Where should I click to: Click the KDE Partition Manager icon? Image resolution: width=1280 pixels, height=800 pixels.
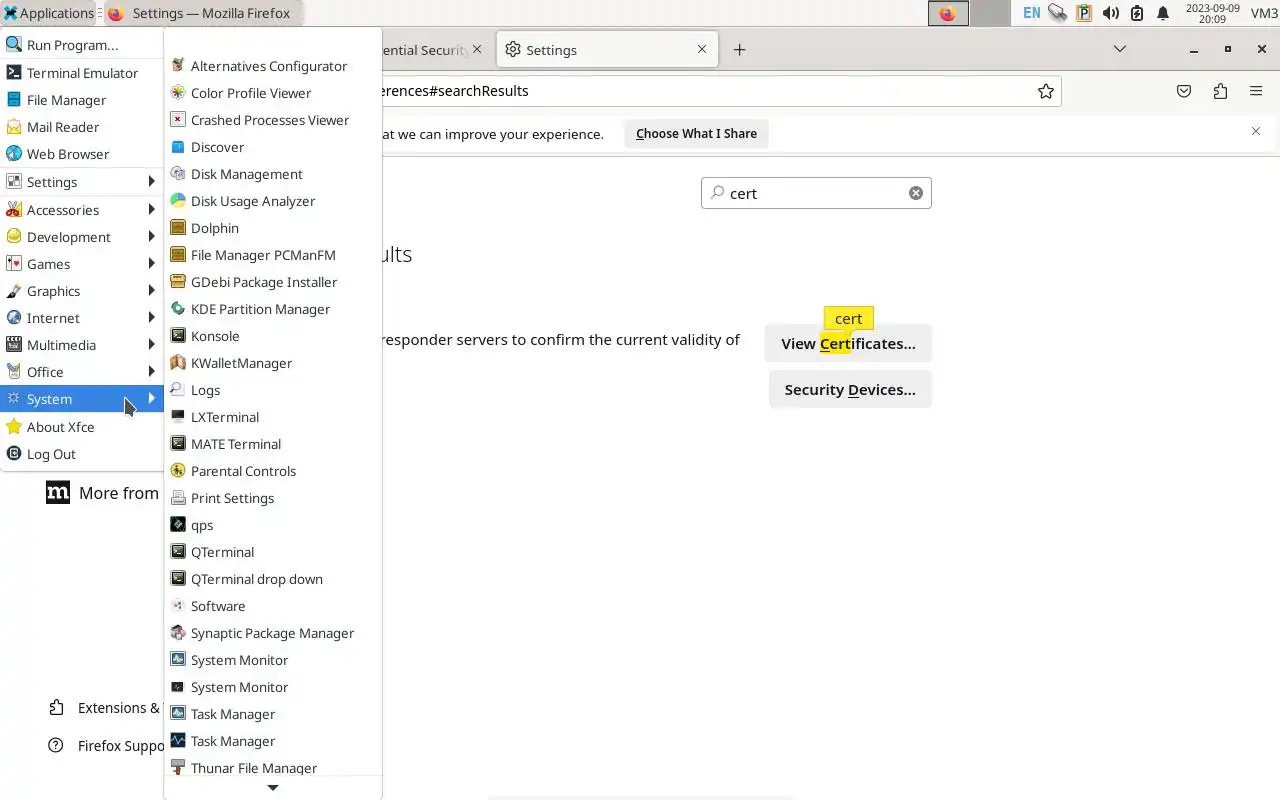coord(178,309)
